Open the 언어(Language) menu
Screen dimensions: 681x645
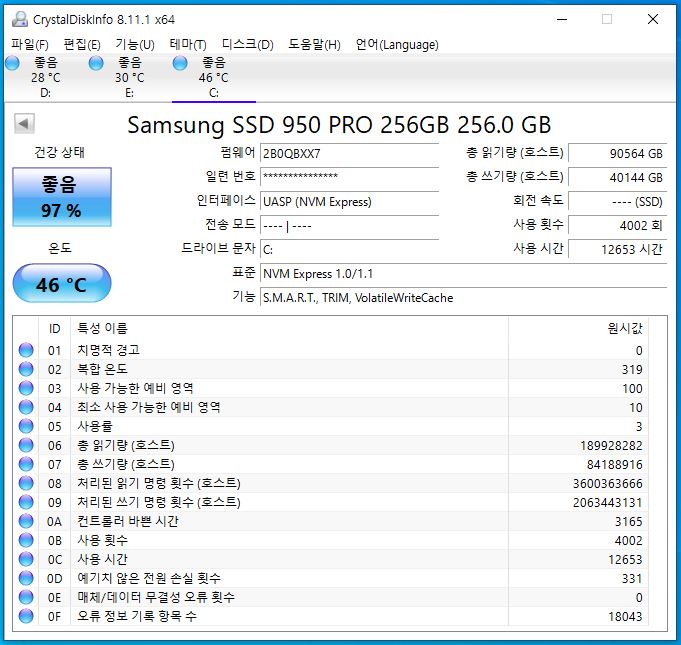click(397, 45)
